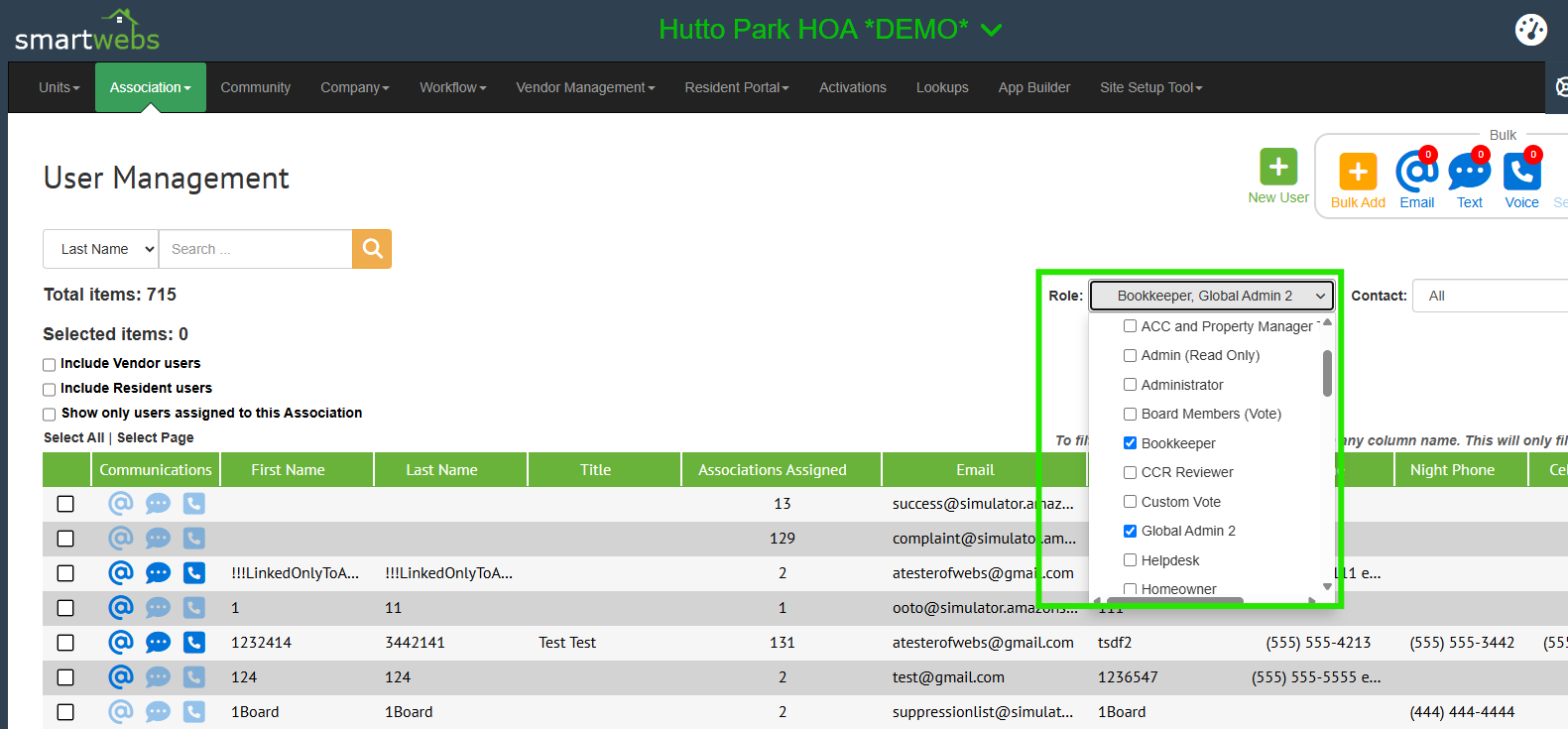
Task: Open the Community menu item
Action: (x=255, y=87)
